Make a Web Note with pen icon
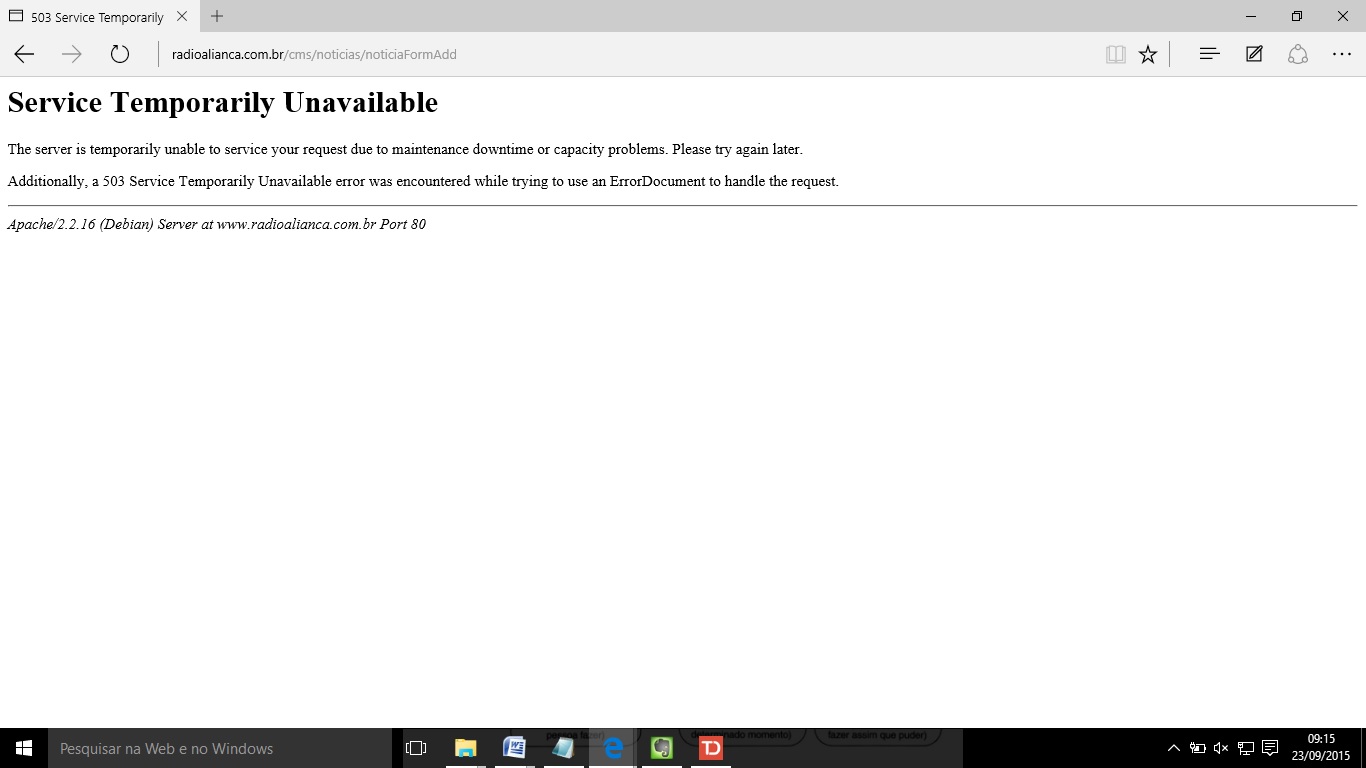1366x768 pixels. point(1254,54)
